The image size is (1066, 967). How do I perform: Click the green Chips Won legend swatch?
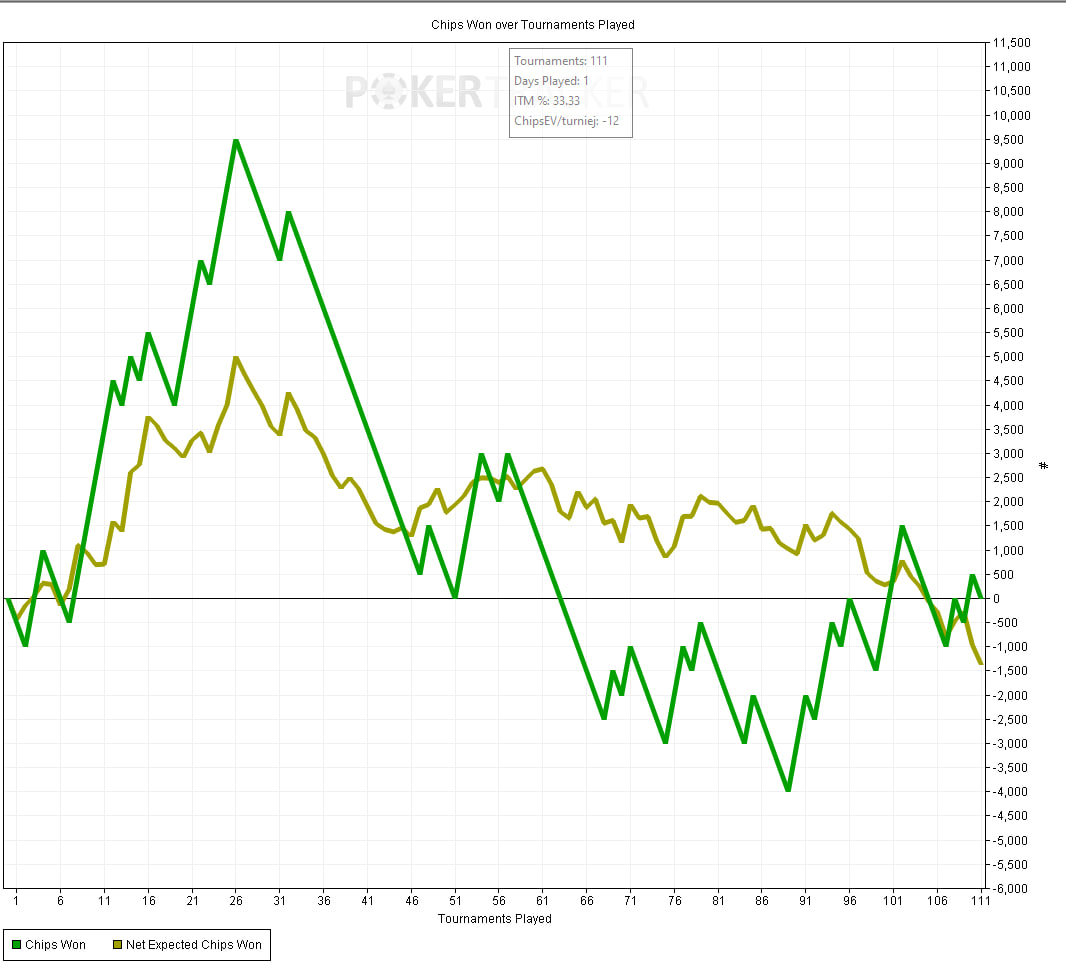coord(17,945)
